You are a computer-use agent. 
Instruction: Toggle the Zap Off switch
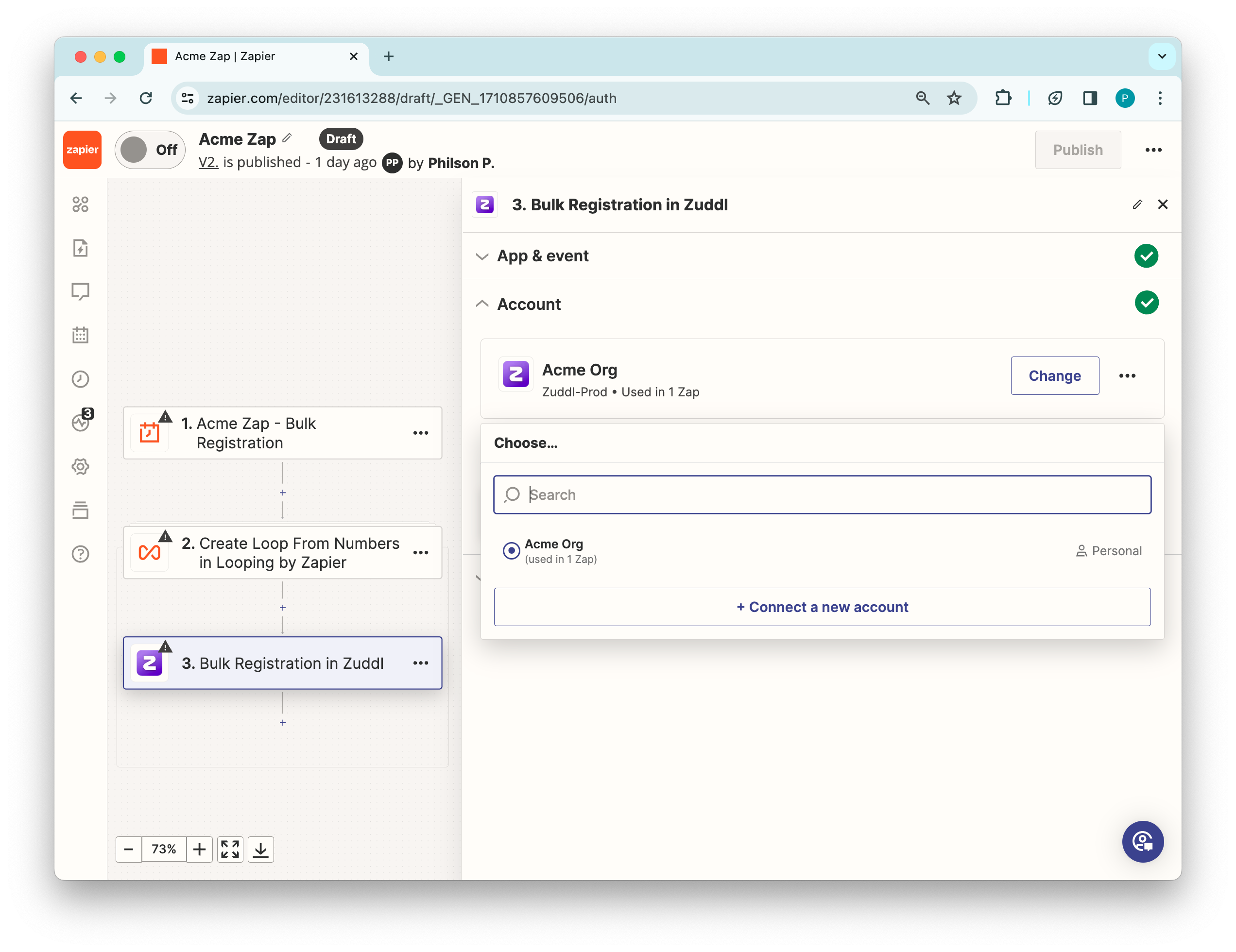click(x=150, y=150)
